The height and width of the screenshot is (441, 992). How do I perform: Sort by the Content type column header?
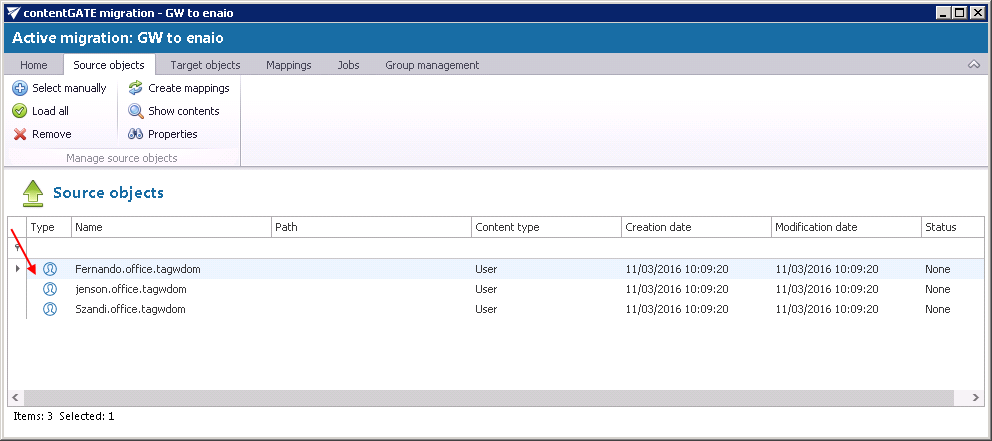coord(546,227)
